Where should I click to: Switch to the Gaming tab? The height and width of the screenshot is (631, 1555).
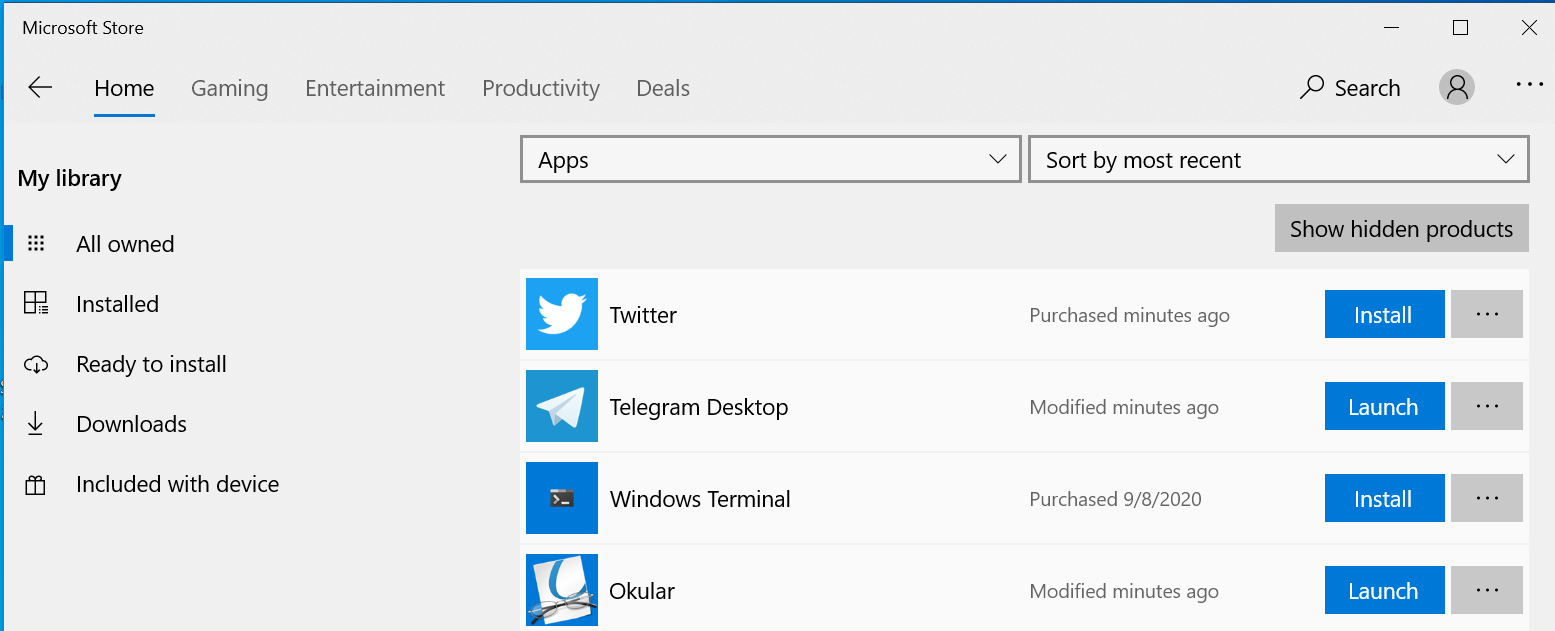[229, 88]
